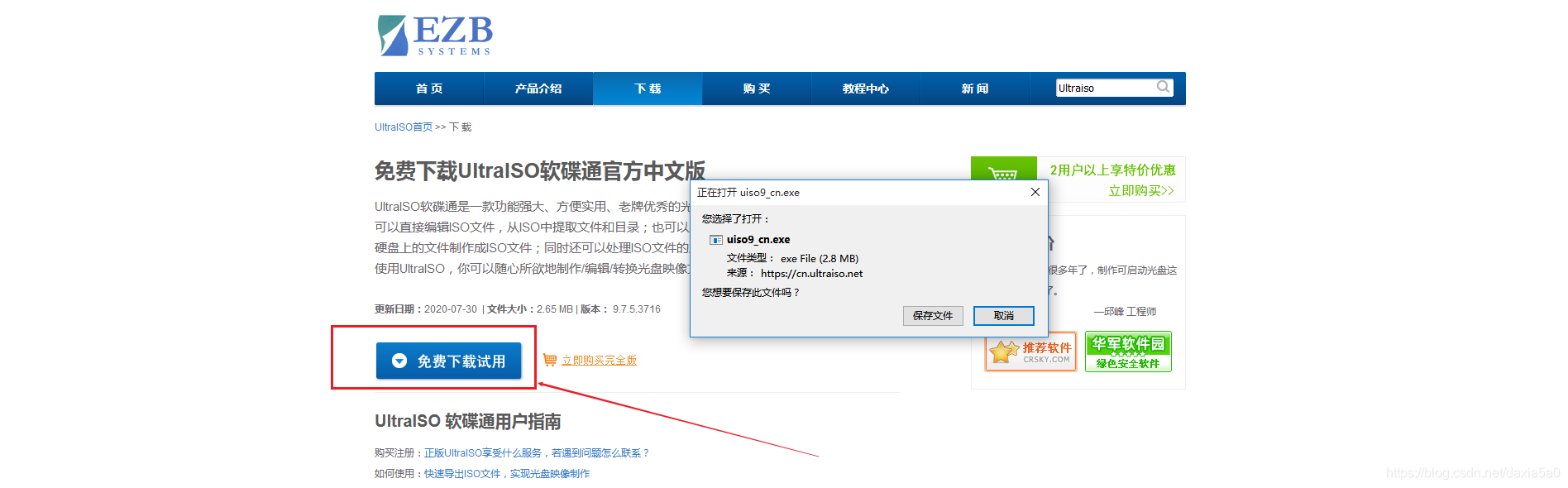Screen dimensions: 1568x488
Task: Open the 新闻 navigation tab
Action: point(975,89)
